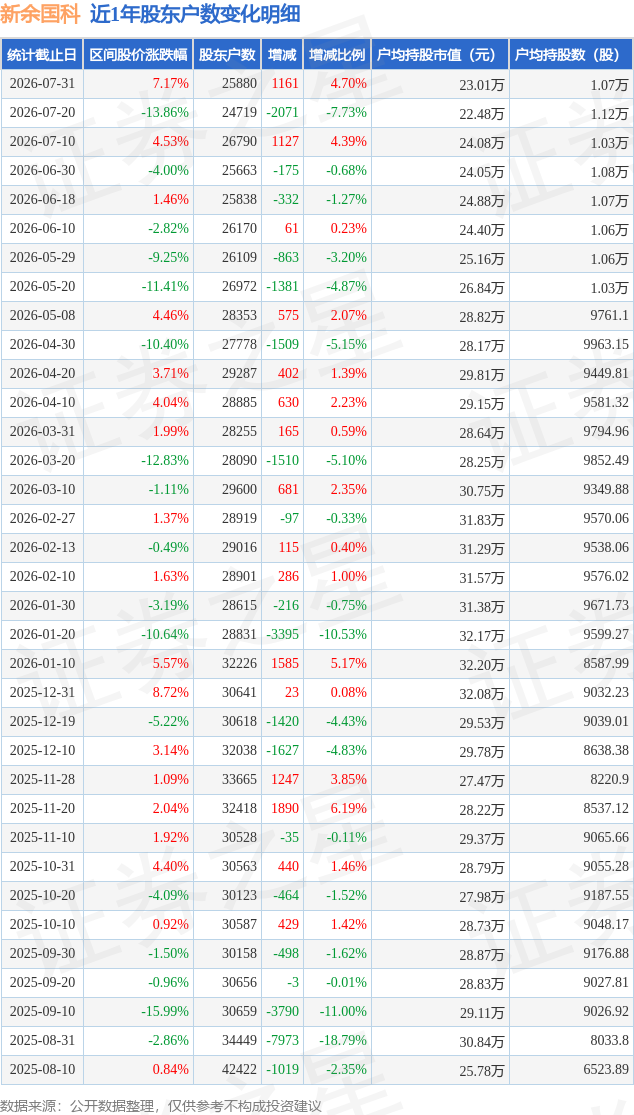The width and height of the screenshot is (634, 1115).
Task: Select the 近1年股东户数变化明细 heading
Action: point(195,14)
